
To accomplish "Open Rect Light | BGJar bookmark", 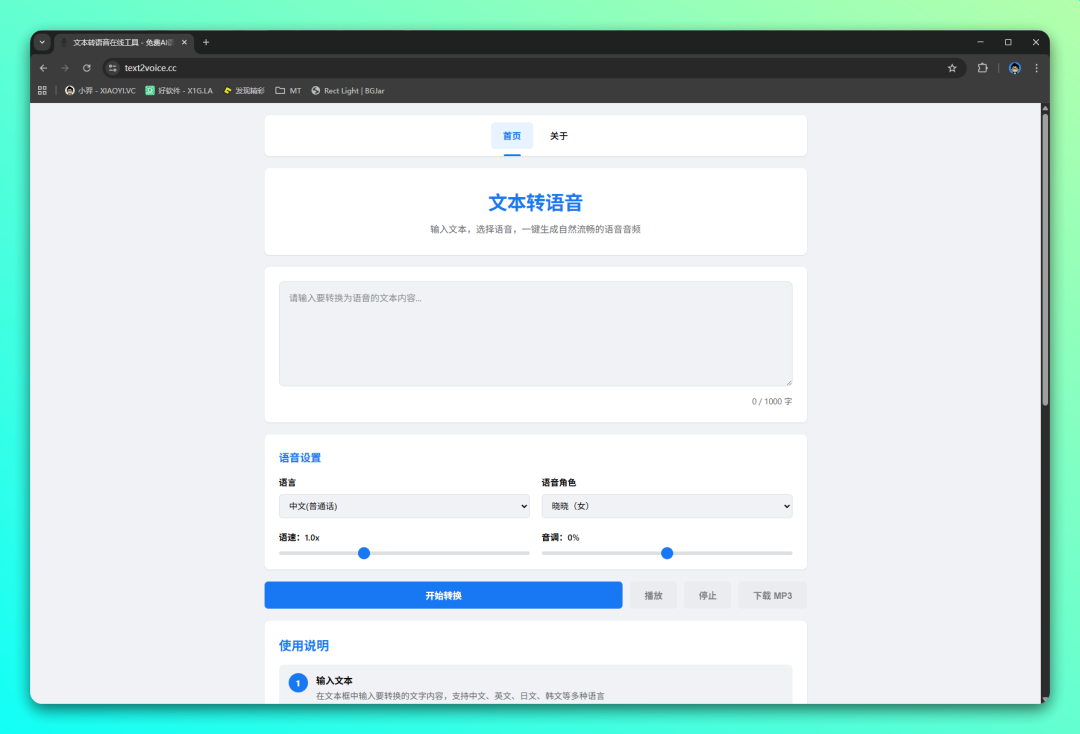I will pos(348,91).
